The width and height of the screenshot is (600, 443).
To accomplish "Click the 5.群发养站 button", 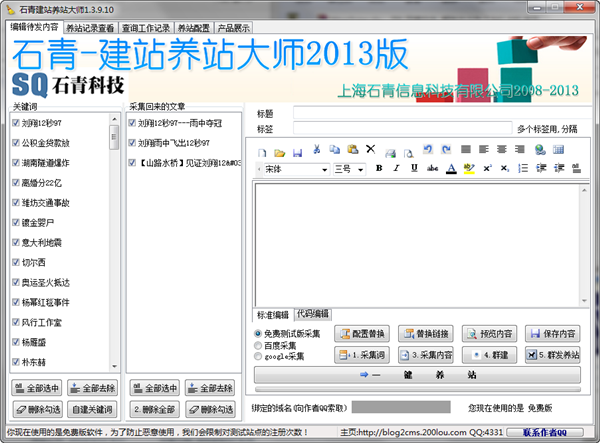I will click(x=553, y=355).
